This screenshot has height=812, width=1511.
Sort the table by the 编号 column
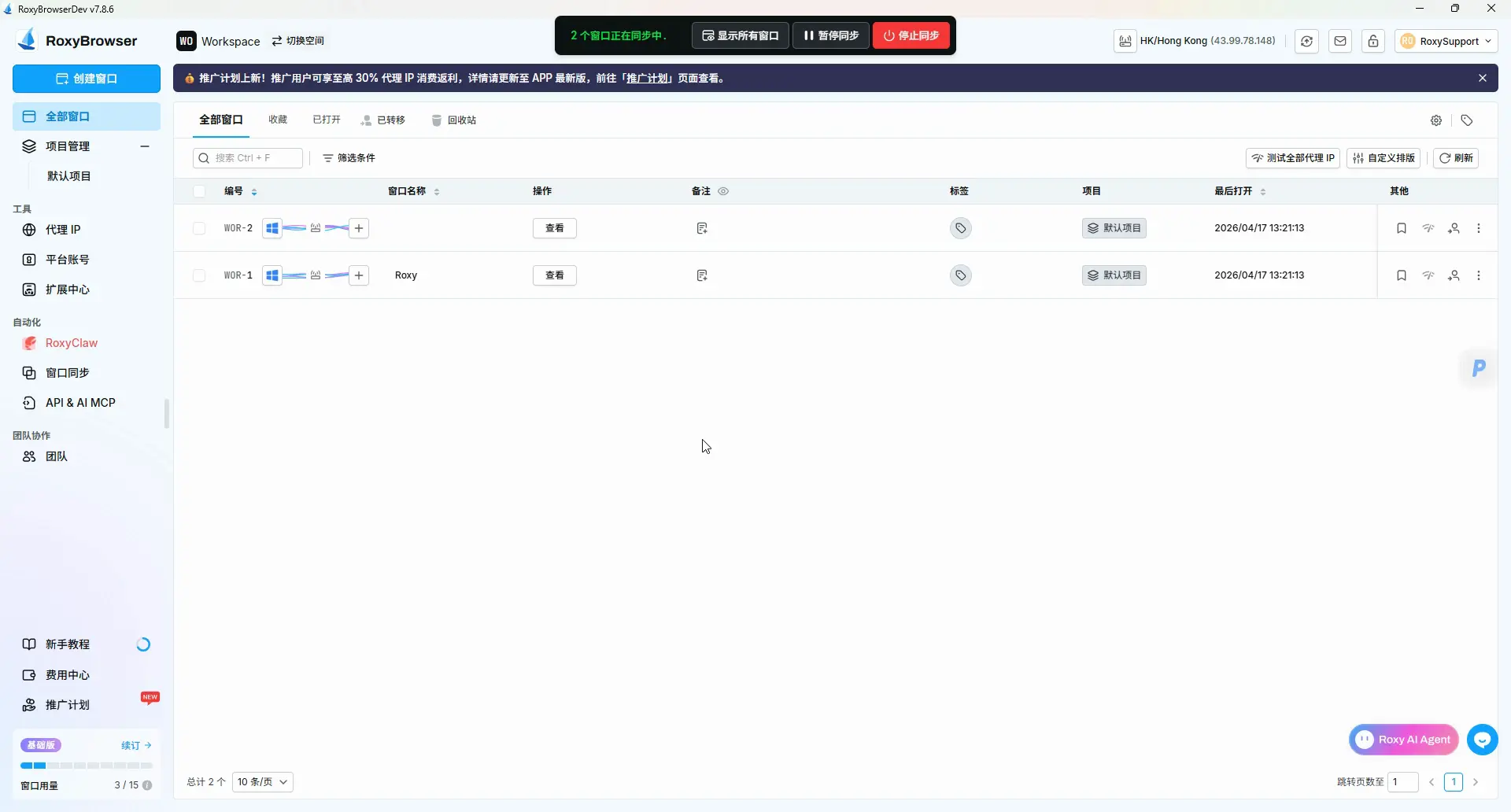[x=254, y=192]
